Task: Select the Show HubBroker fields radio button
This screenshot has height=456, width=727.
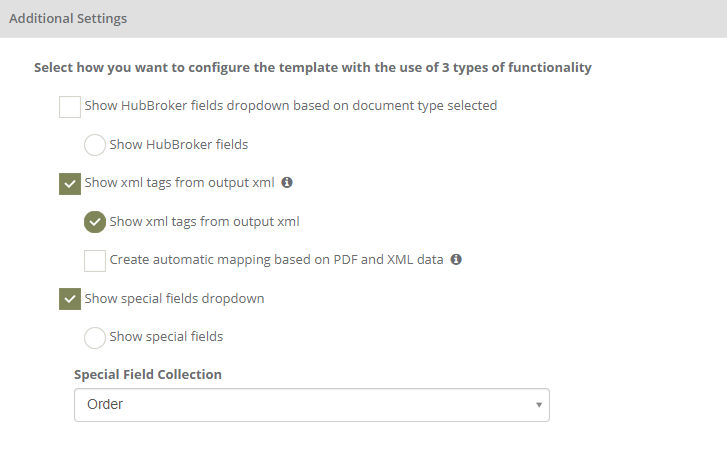Action: click(95, 145)
